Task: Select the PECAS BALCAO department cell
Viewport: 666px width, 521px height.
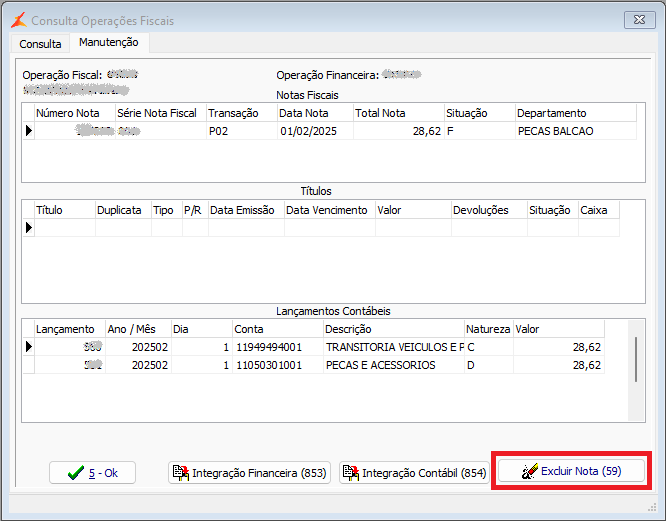Action: point(576,131)
